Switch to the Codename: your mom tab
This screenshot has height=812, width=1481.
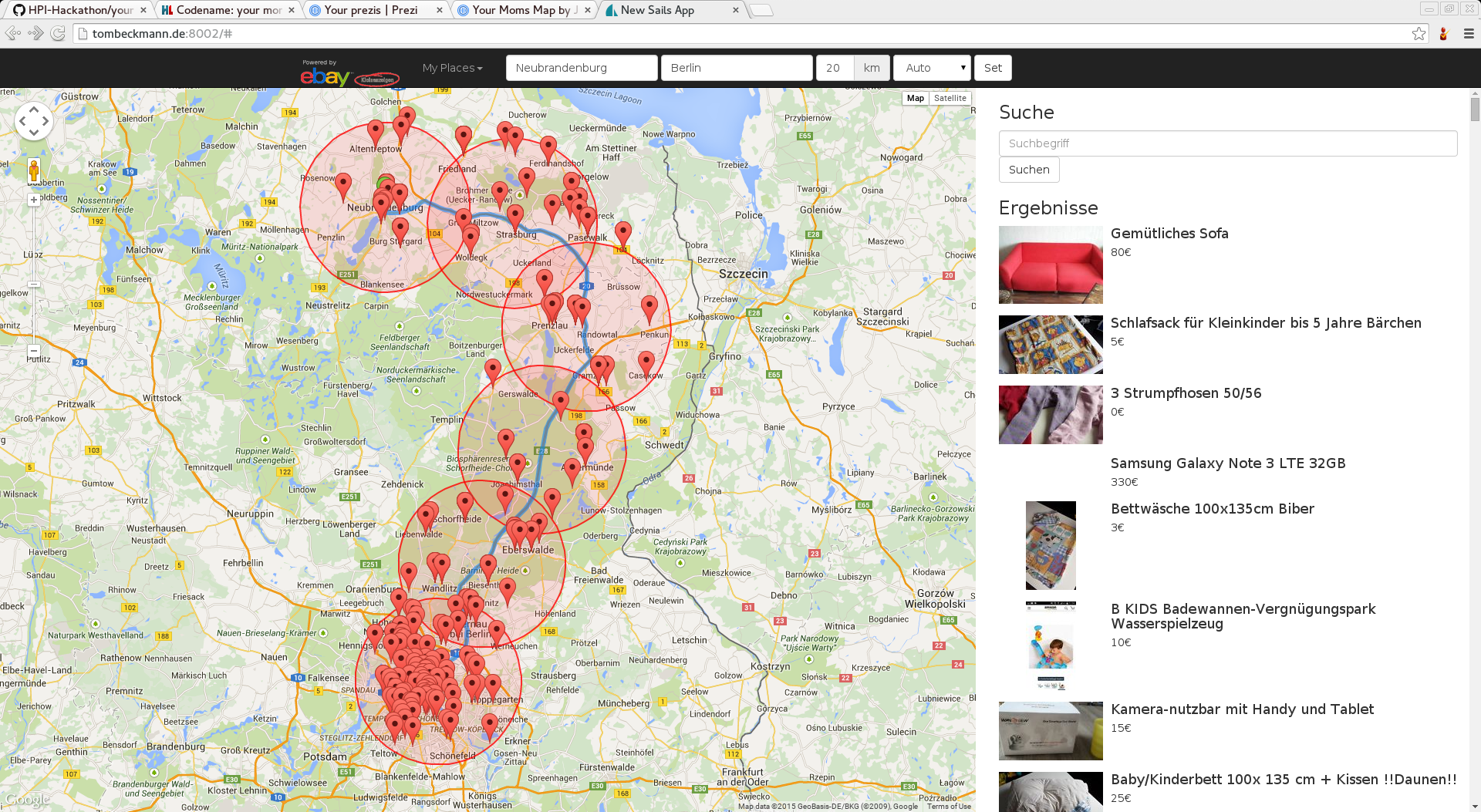[x=229, y=10]
